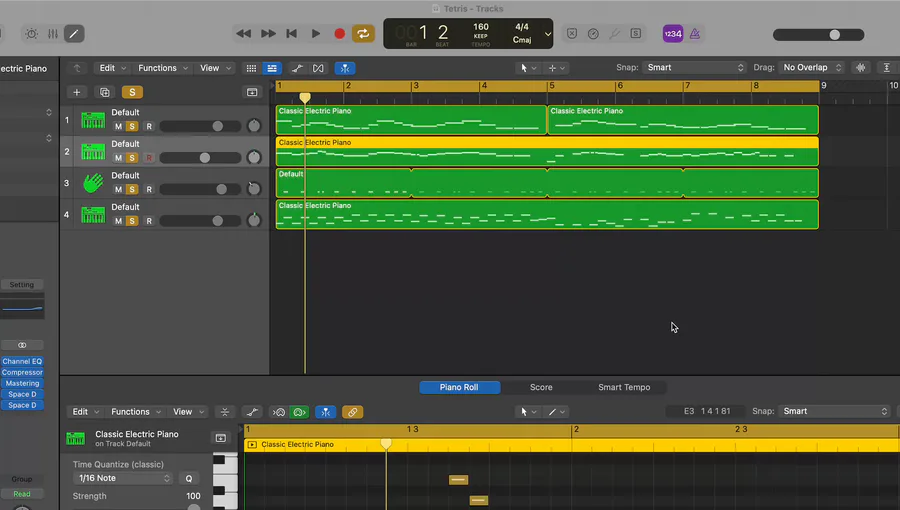
Task: Solo track 2
Action: tap(132, 158)
